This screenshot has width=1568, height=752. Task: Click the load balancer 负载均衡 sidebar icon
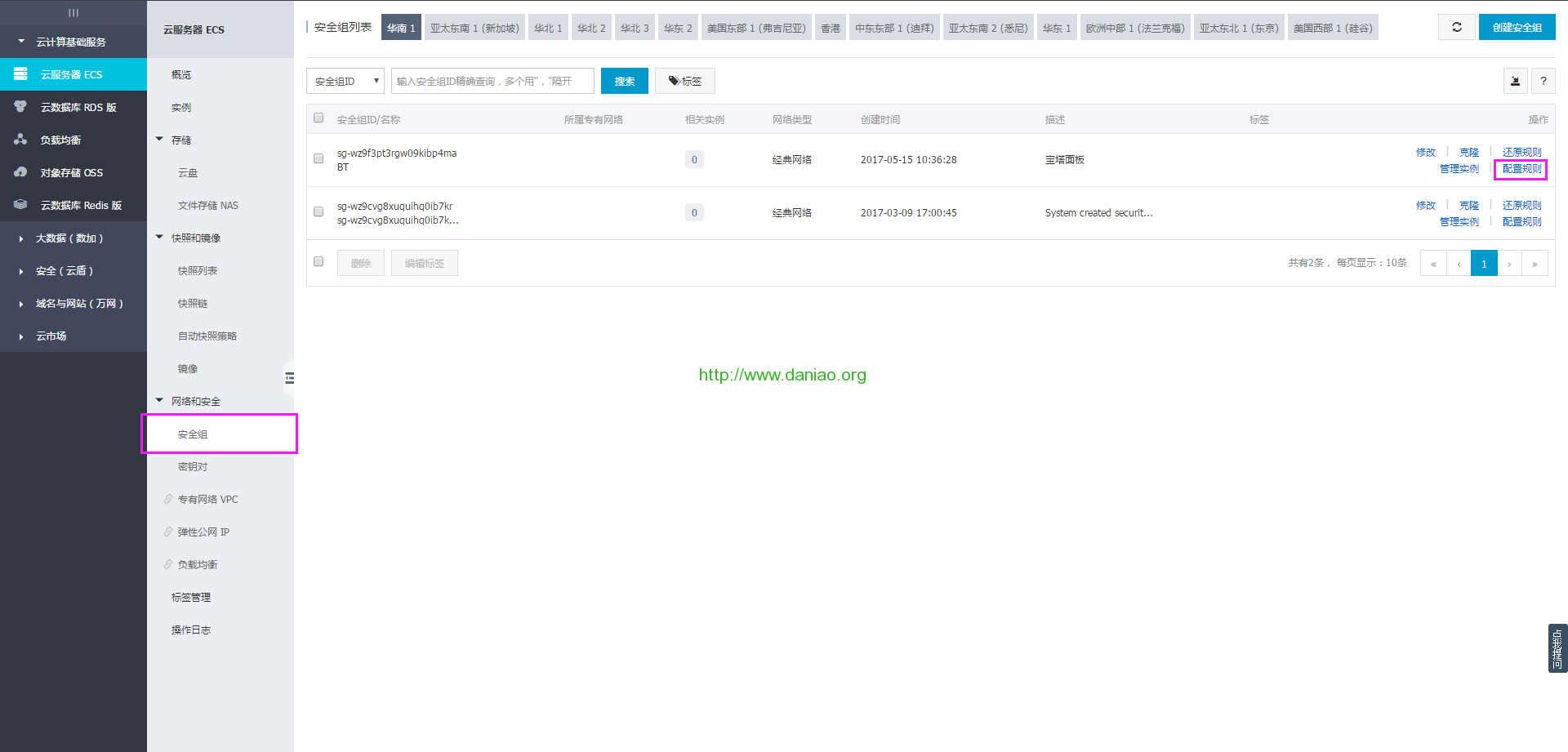20,140
